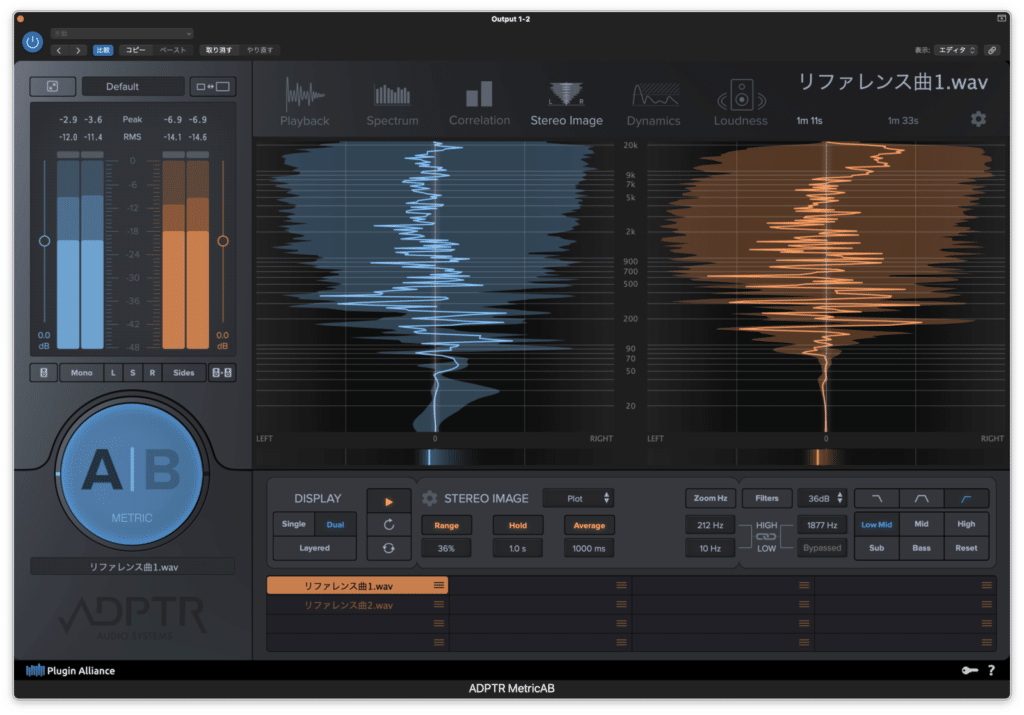
Task: Click the HIGH/LOW link chain icon
Action: point(766,537)
